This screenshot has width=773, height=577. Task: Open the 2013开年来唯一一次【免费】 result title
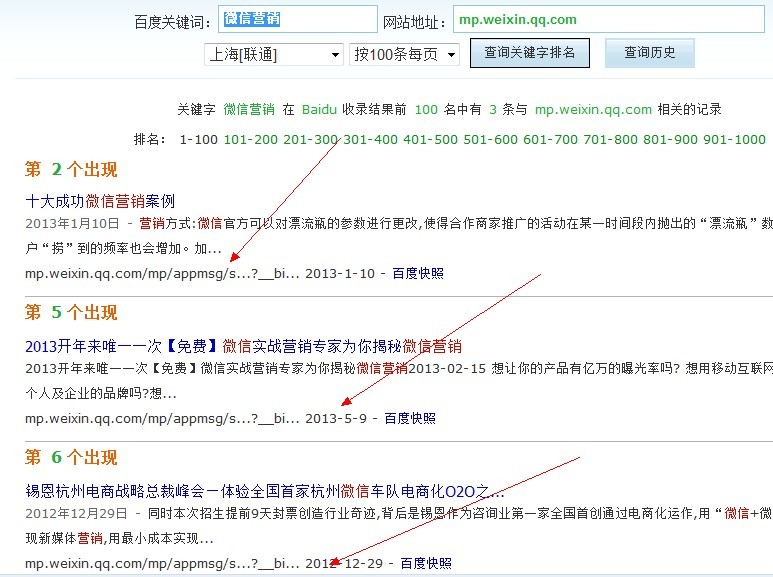click(x=243, y=346)
